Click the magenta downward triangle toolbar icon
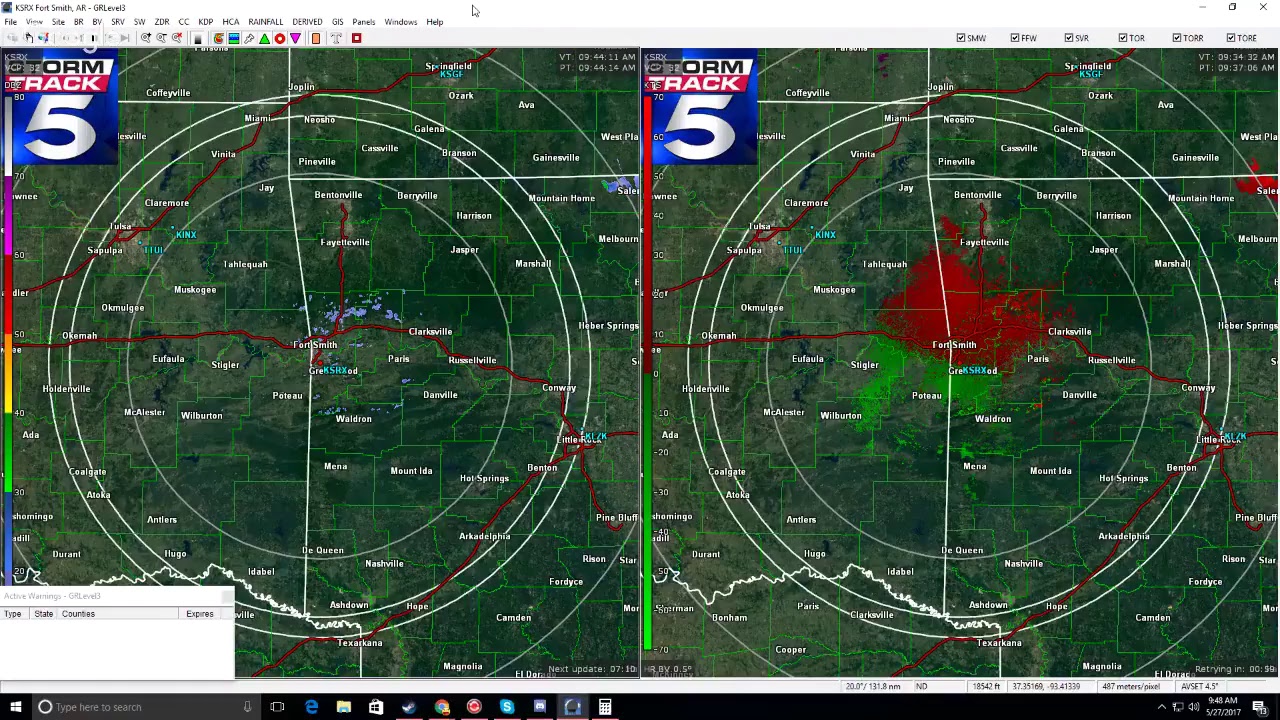The width and height of the screenshot is (1280, 720). point(295,38)
